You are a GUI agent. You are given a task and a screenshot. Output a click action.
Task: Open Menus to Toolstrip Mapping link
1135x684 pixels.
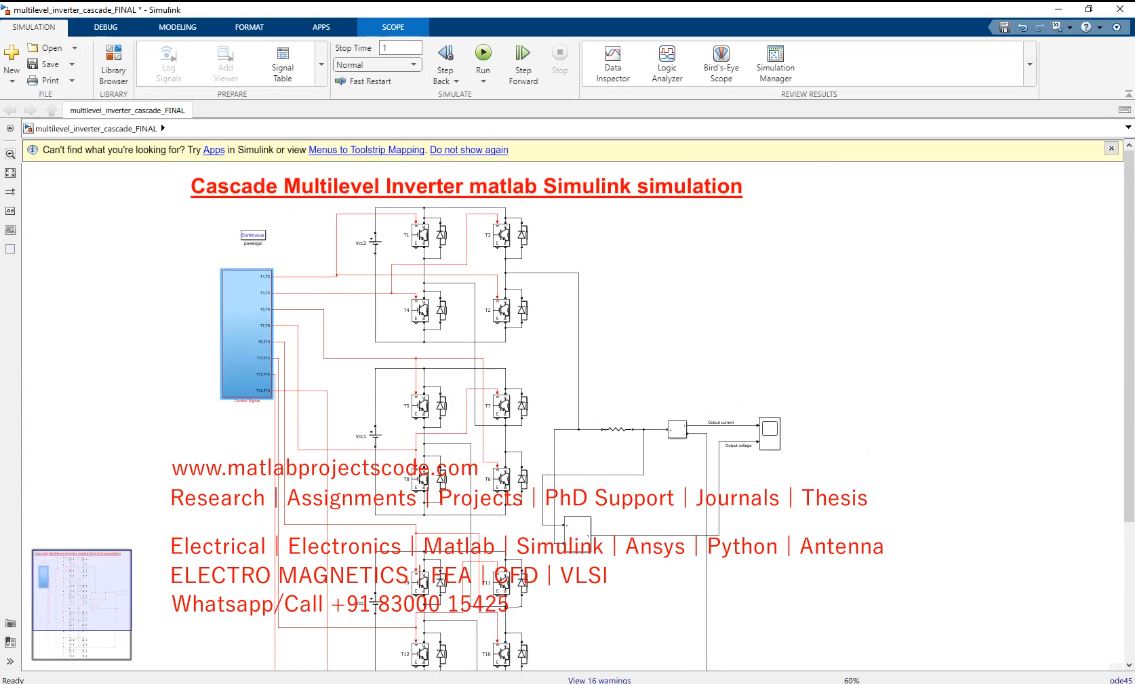[x=366, y=150]
